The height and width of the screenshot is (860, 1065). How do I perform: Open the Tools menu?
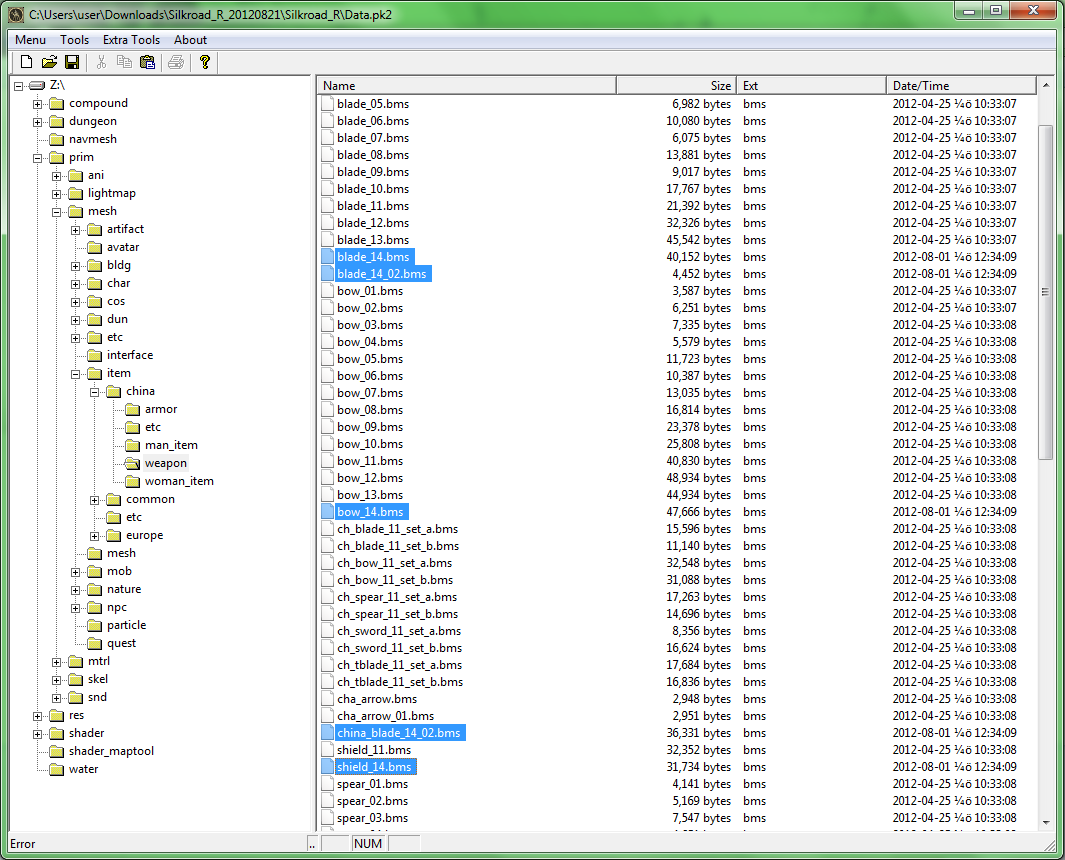75,40
